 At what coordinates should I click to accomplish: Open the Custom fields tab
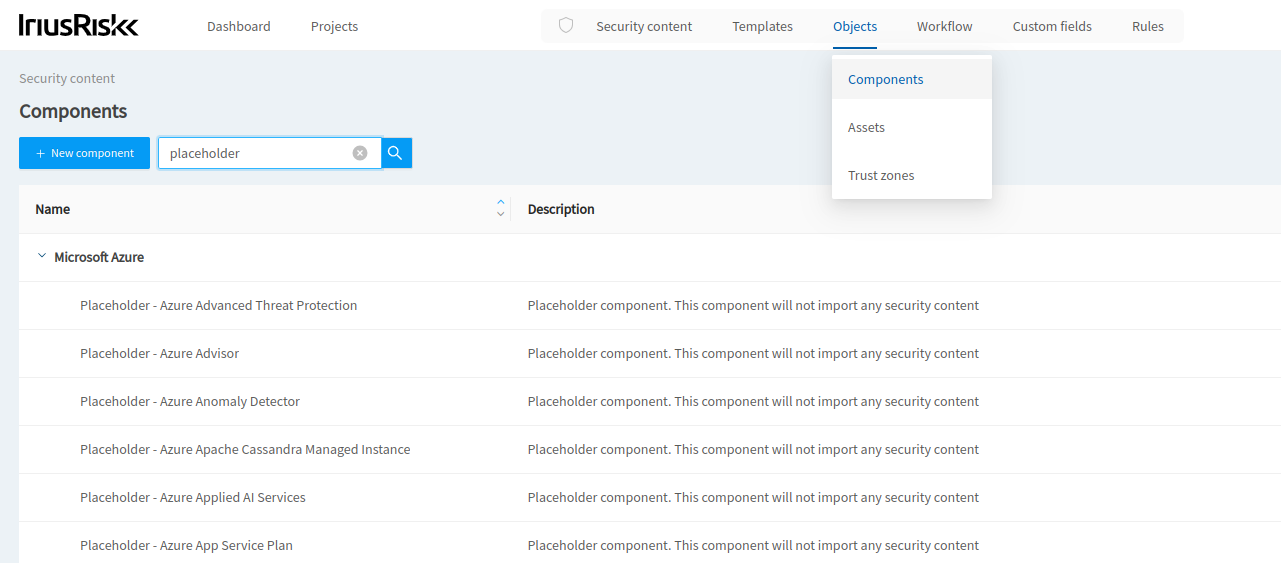(1052, 27)
